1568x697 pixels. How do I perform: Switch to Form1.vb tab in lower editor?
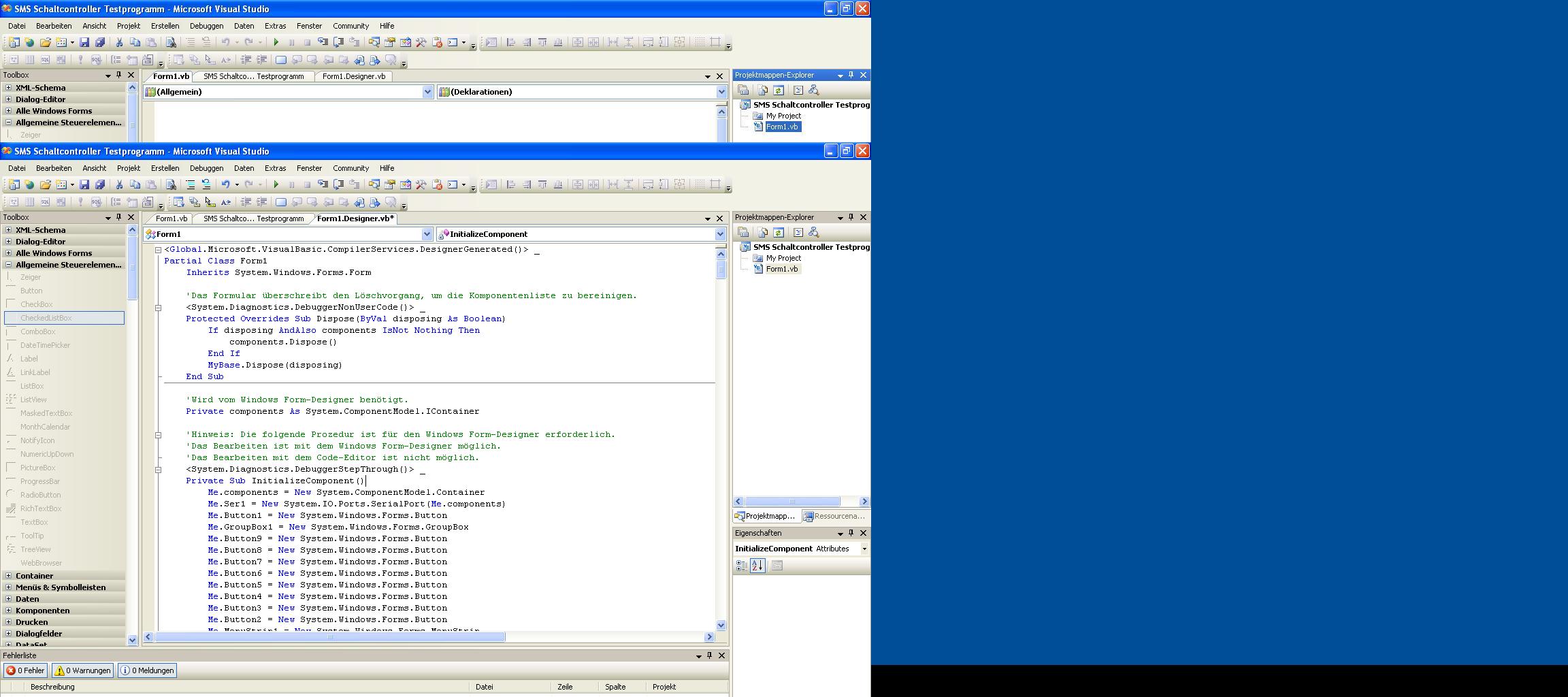click(x=171, y=218)
